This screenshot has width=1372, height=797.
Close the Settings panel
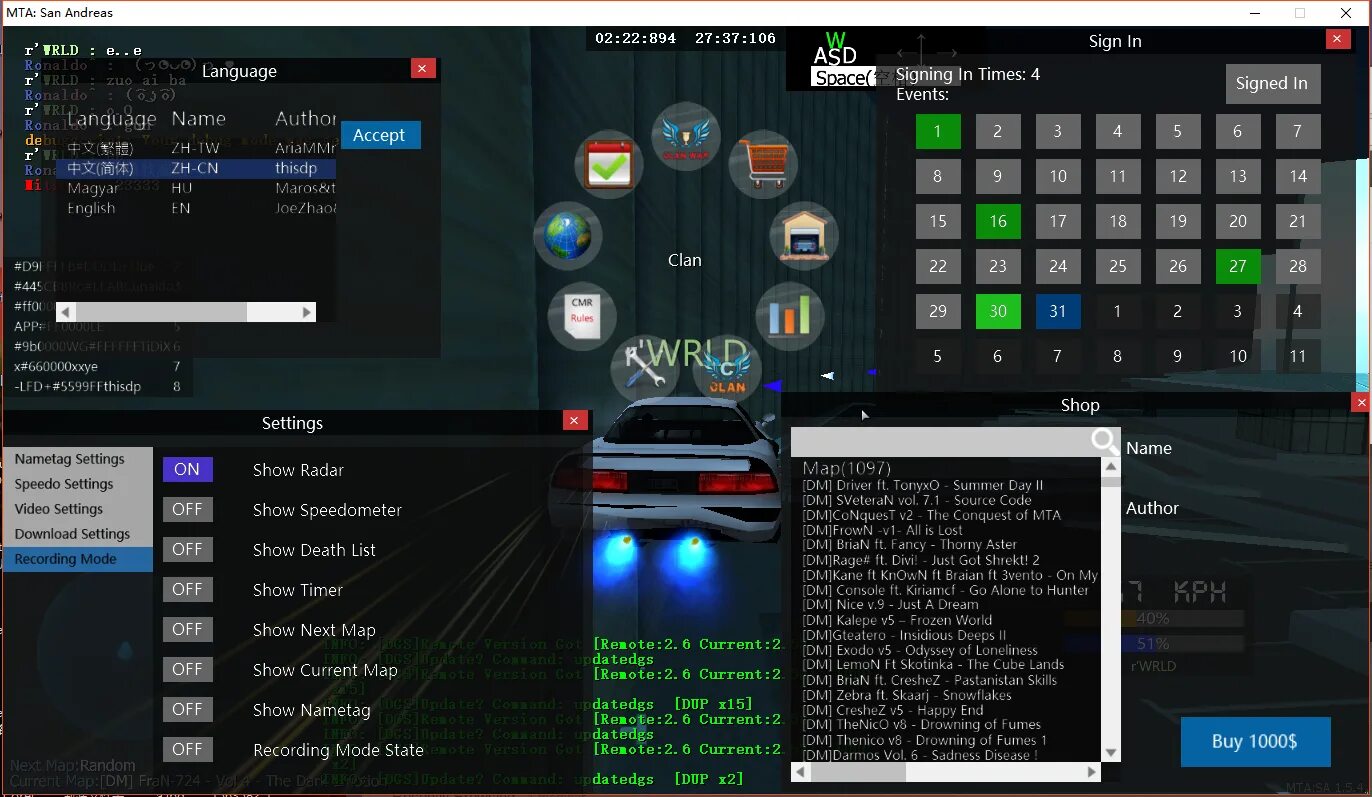(x=574, y=421)
